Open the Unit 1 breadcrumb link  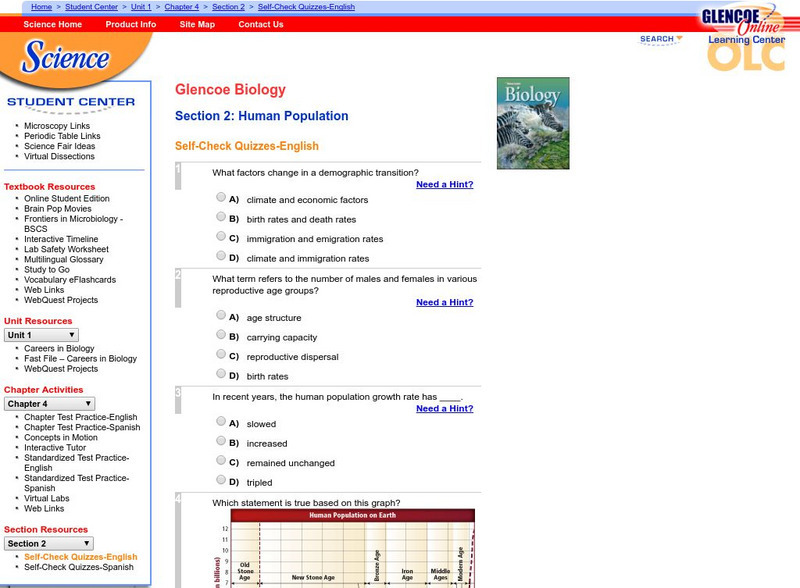tap(141, 7)
